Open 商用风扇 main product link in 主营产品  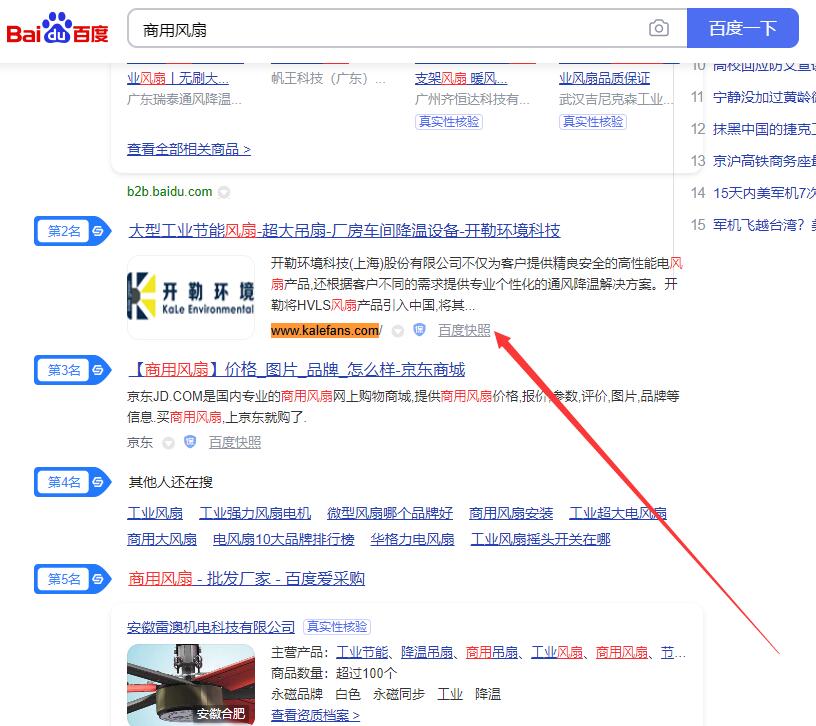621,652
